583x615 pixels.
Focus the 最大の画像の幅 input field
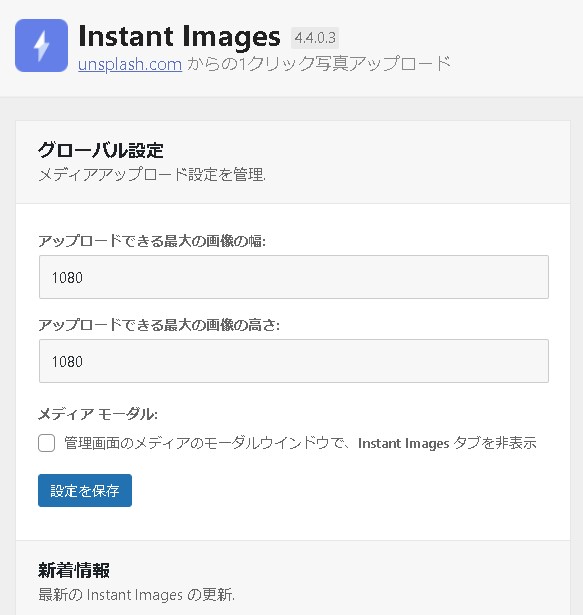(x=294, y=277)
